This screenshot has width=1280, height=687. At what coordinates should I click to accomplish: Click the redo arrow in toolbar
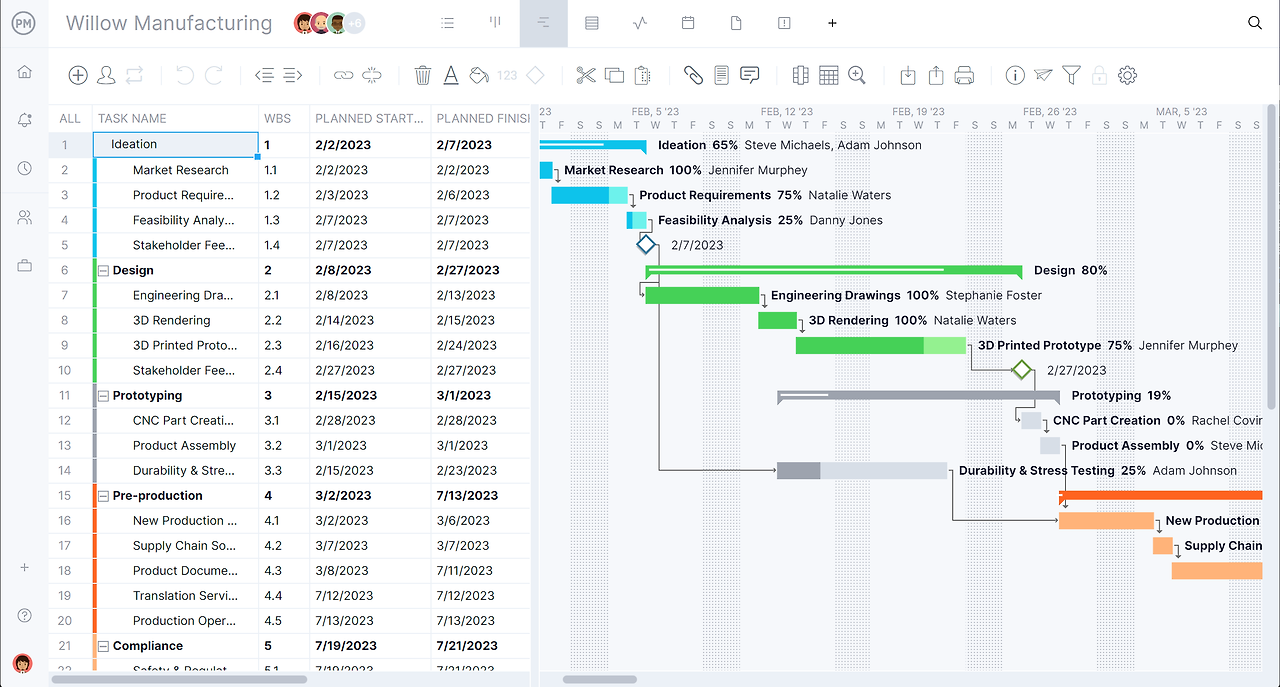214,75
